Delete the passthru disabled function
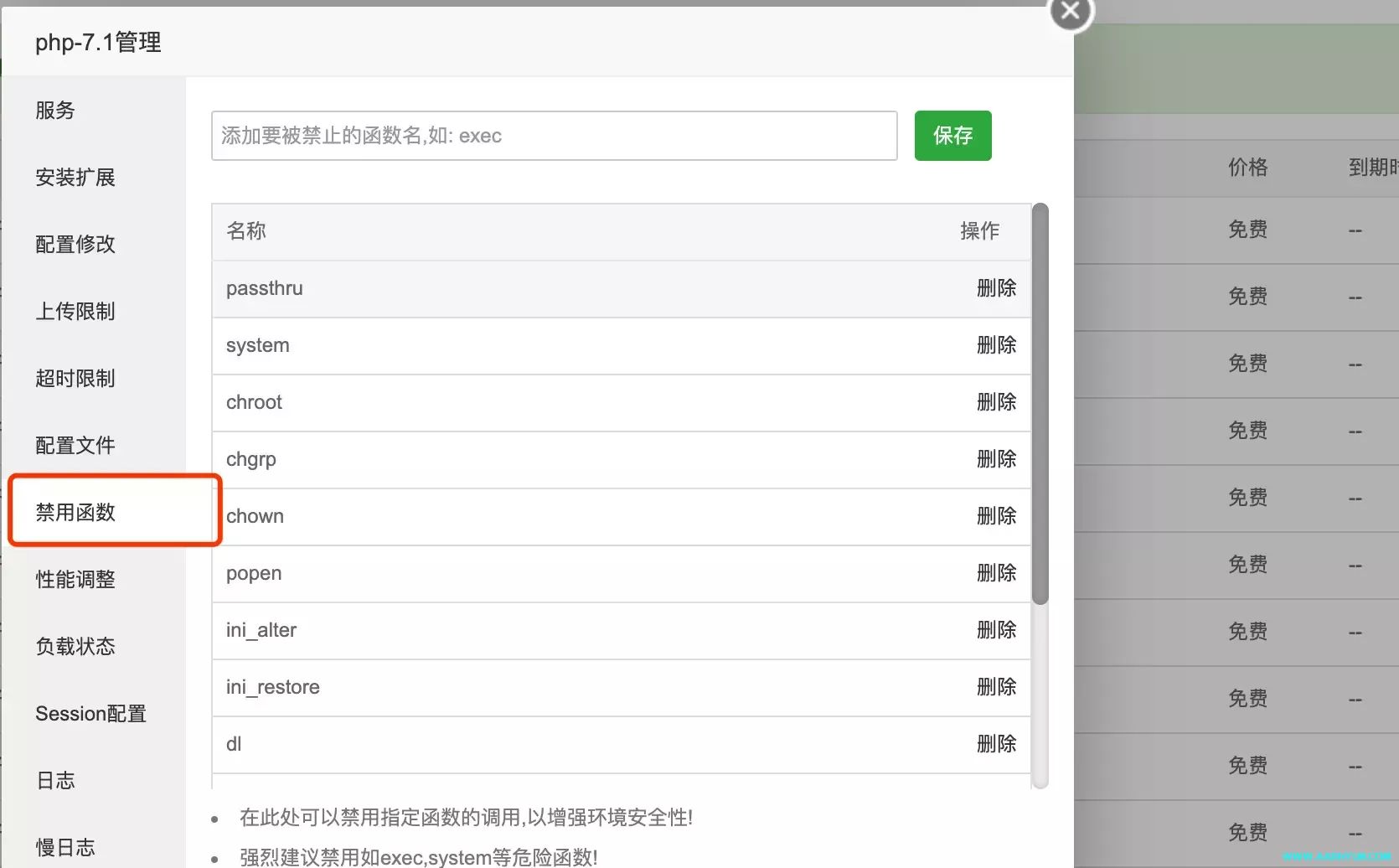 (996, 288)
